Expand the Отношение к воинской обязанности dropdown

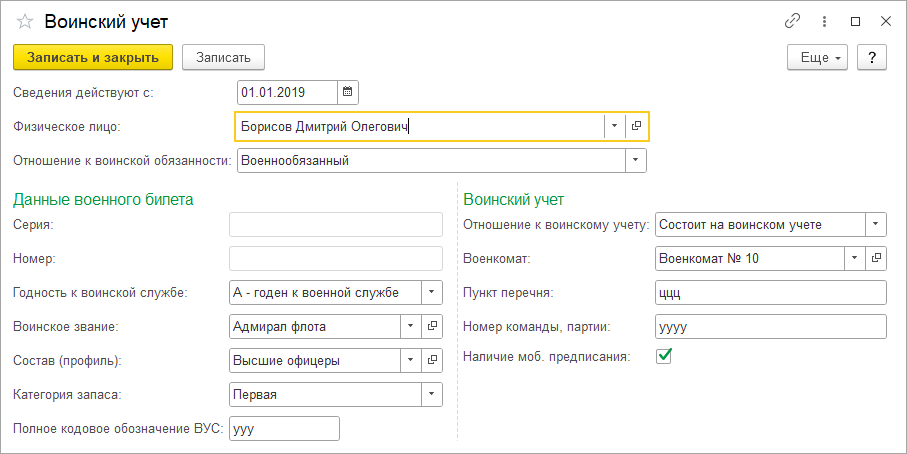tap(636, 161)
